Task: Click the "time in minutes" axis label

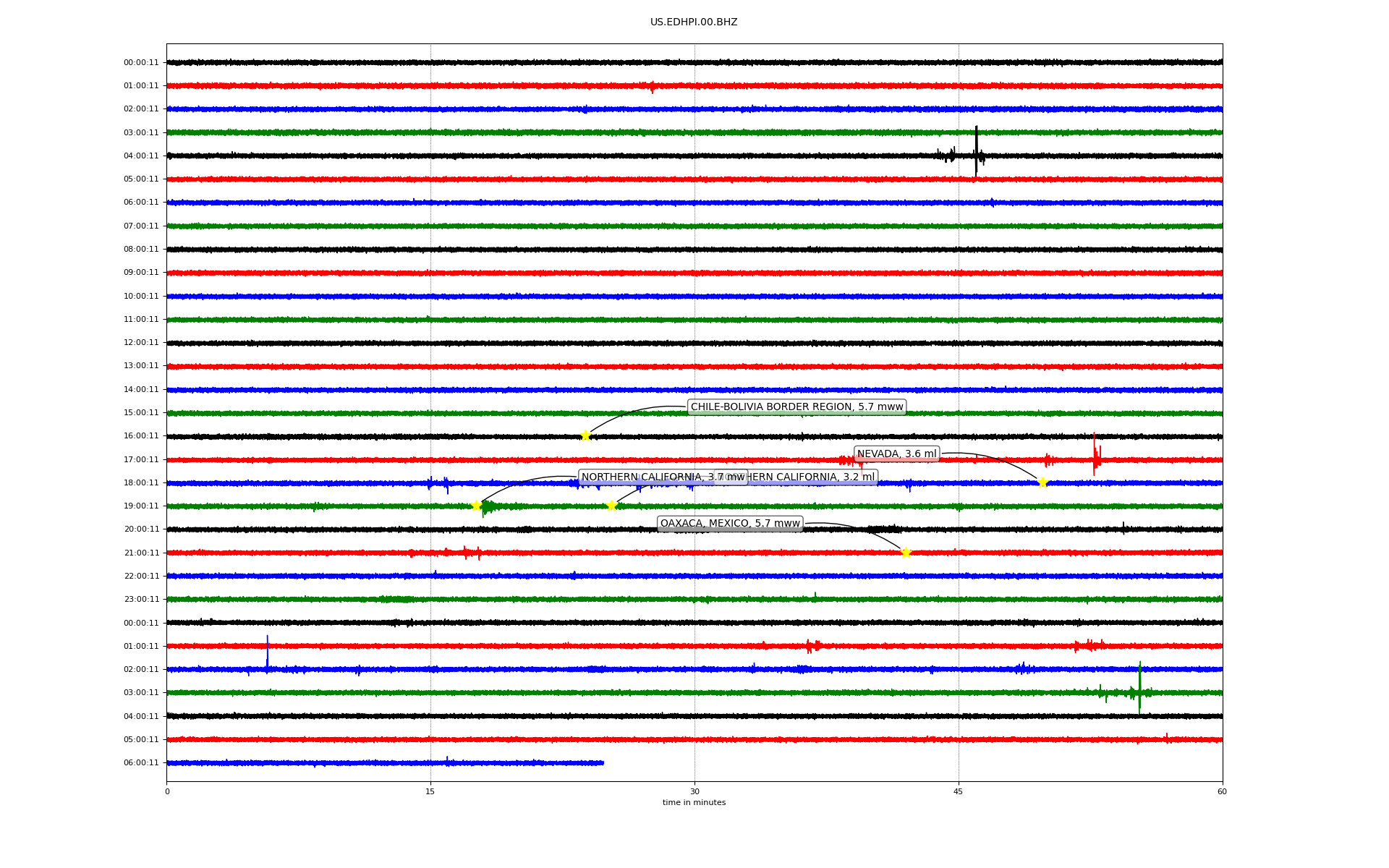Action: coord(694,803)
